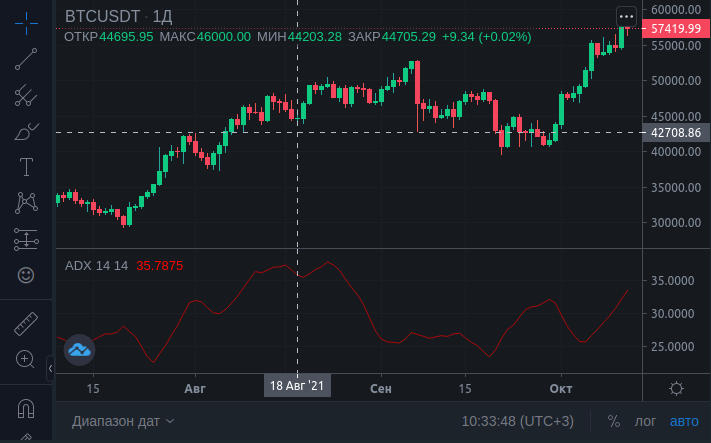Expand the Диапазон дат dropdown
Viewport: 711px width, 443px height.
pyautogui.click(x=122, y=421)
